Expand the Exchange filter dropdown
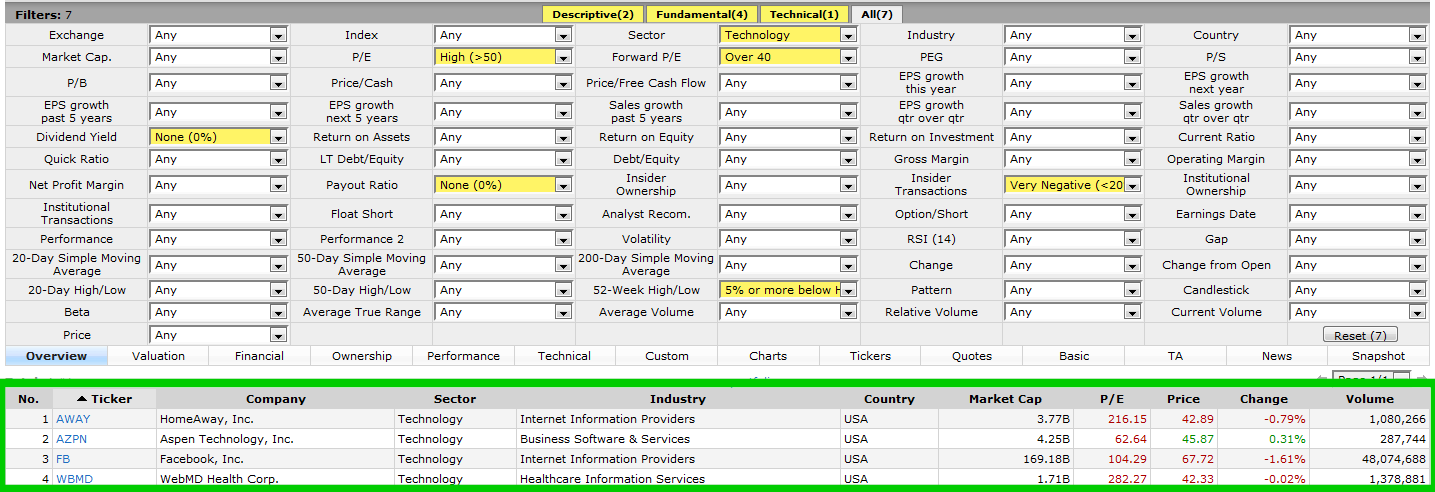 pyautogui.click(x=218, y=35)
